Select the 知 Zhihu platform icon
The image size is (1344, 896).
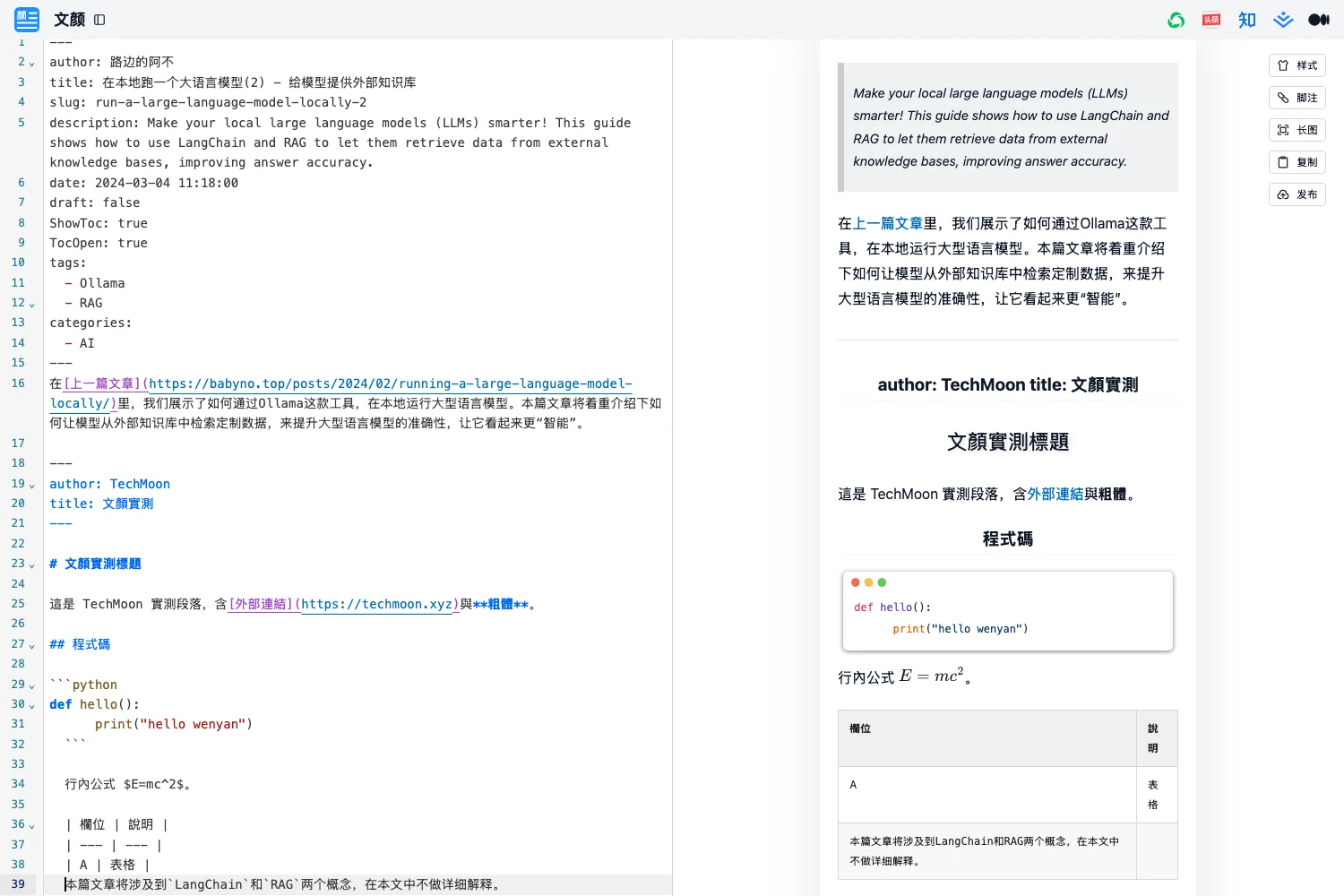click(1247, 20)
